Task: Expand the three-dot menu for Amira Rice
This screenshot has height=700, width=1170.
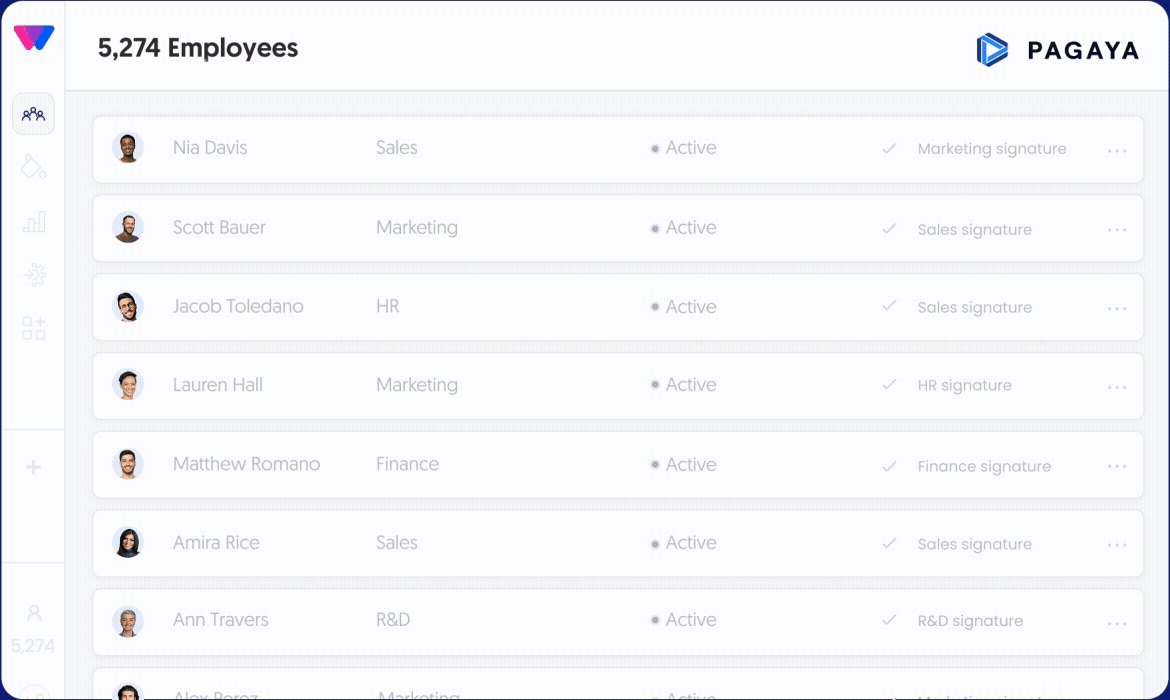Action: [1117, 545]
